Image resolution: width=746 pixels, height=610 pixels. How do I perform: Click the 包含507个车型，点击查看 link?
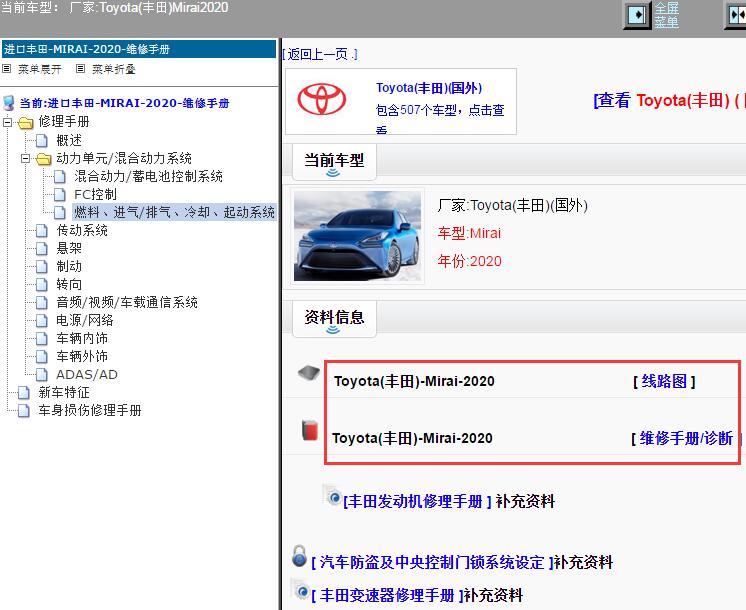tap(440, 118)
